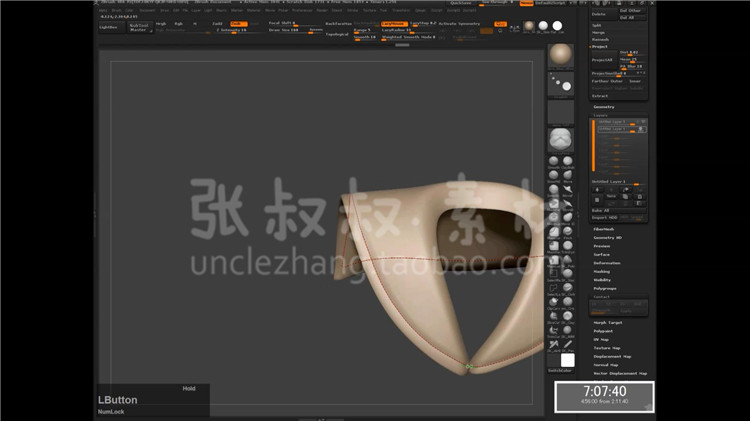This screenshot has width=750, height=421.
Task: Toggle the Mrgb mode button
Action: pyautogui.click(x=161, y=23)
